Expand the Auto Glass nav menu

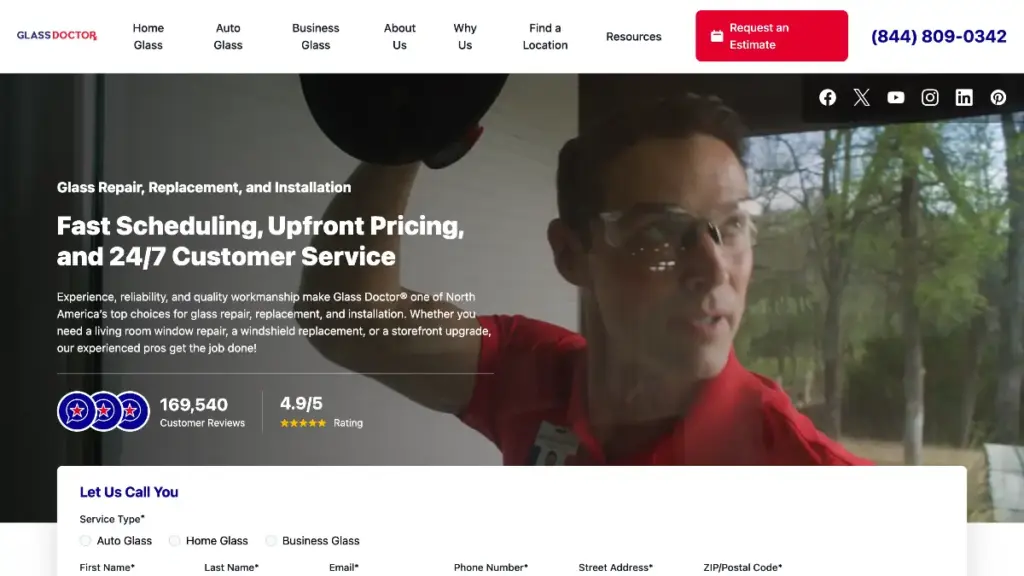(x=228, y=37)
